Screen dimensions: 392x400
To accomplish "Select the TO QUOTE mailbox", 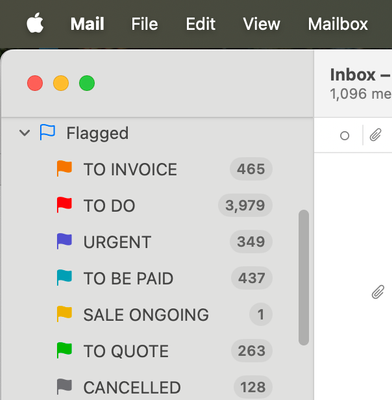I will 126,351.
